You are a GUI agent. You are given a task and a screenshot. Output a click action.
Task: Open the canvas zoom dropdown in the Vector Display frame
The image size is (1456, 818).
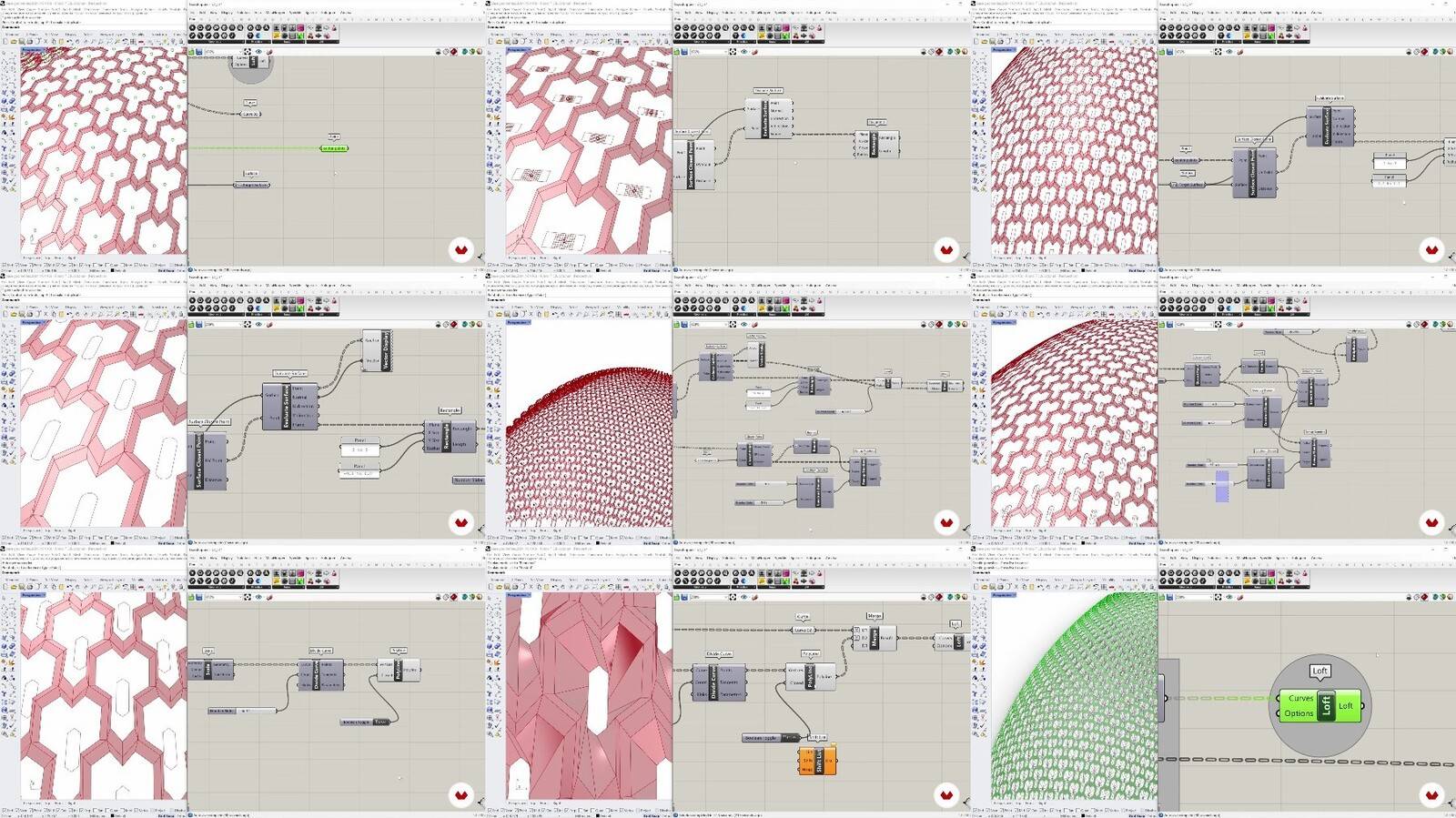click(225, 324)
